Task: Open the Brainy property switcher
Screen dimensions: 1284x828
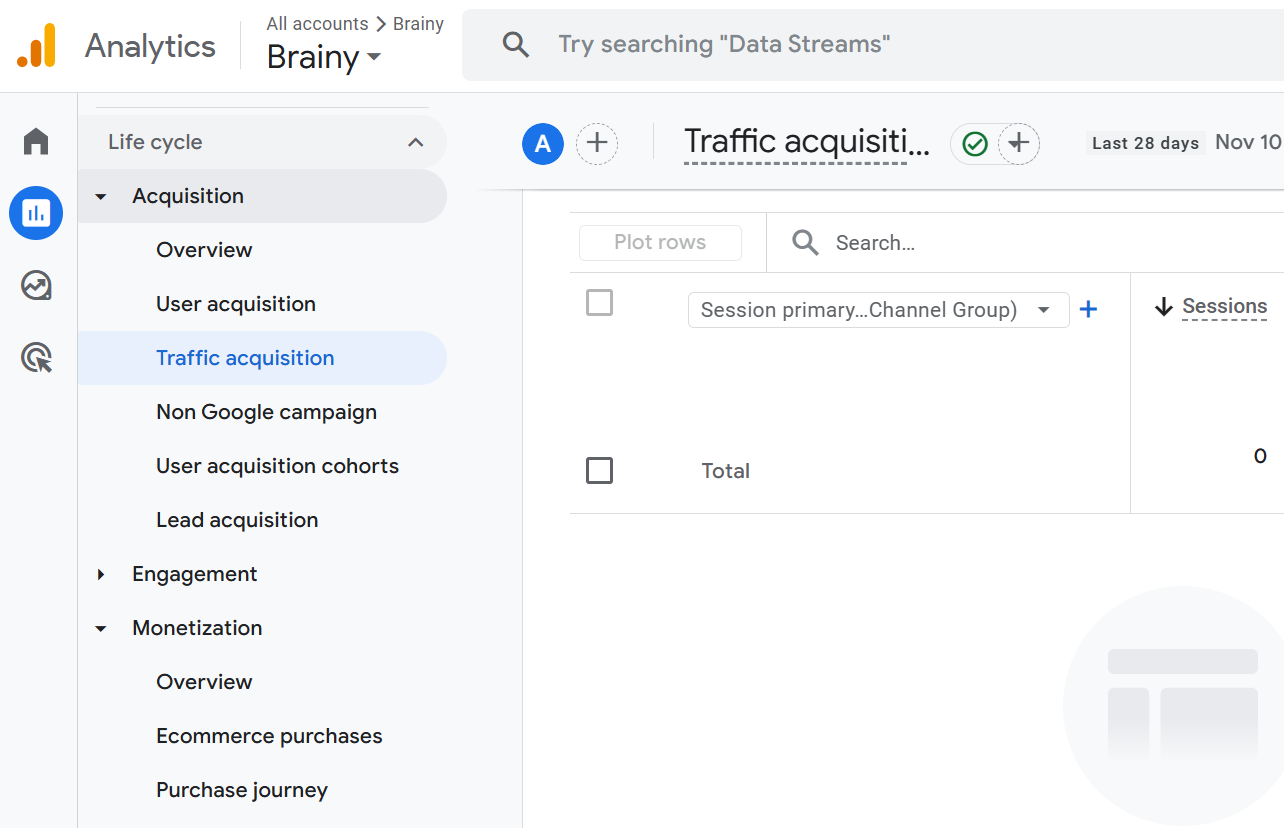Action: click(x=322, y=57)
